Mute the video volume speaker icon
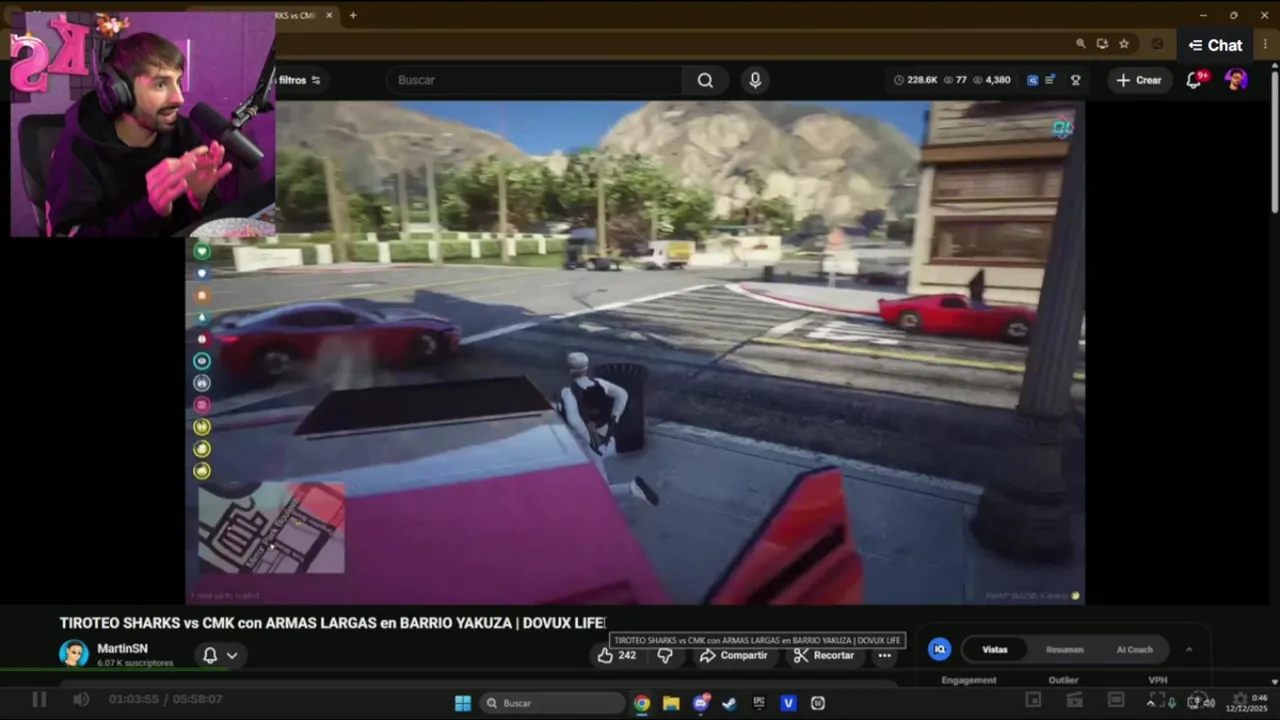 [x=82, y=700]
